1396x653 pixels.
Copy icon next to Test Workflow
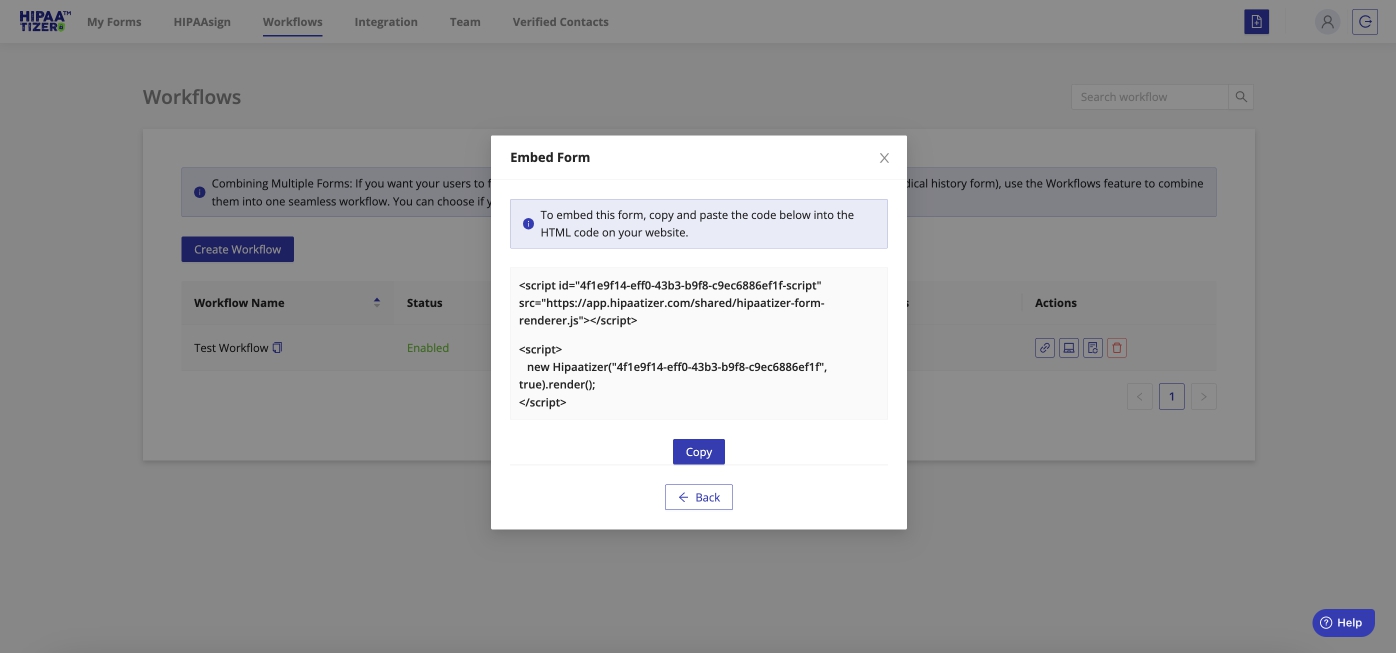pyautogui.click(x=278, y=348)
